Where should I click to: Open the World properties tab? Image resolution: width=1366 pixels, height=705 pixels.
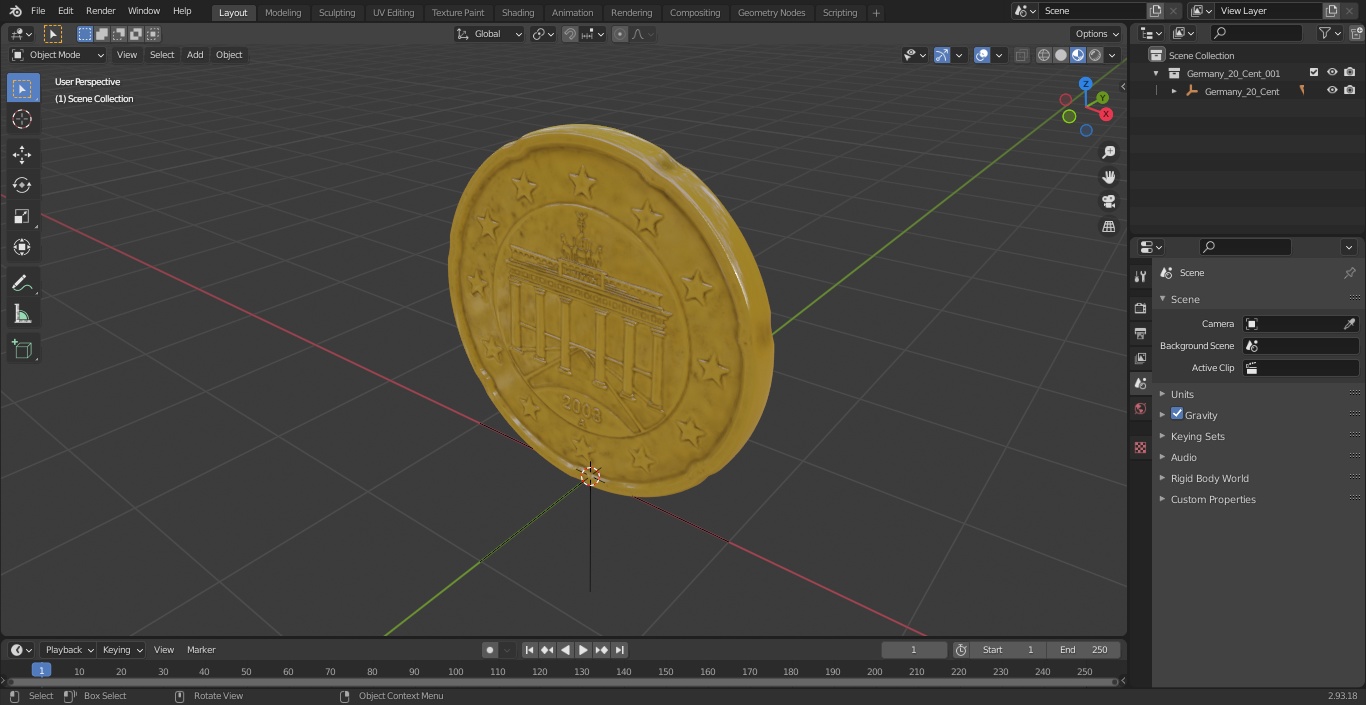[1140, 408]
